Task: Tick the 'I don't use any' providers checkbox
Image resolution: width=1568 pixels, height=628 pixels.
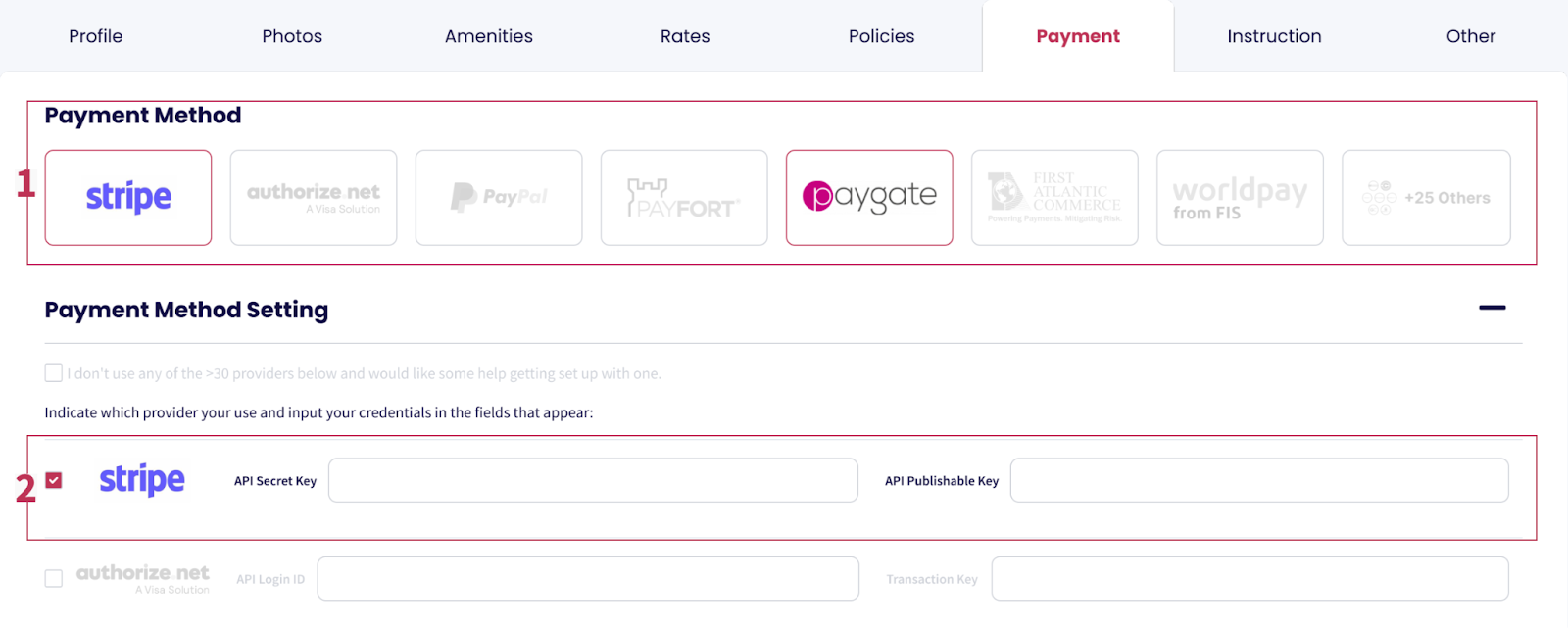Action: 54,373
